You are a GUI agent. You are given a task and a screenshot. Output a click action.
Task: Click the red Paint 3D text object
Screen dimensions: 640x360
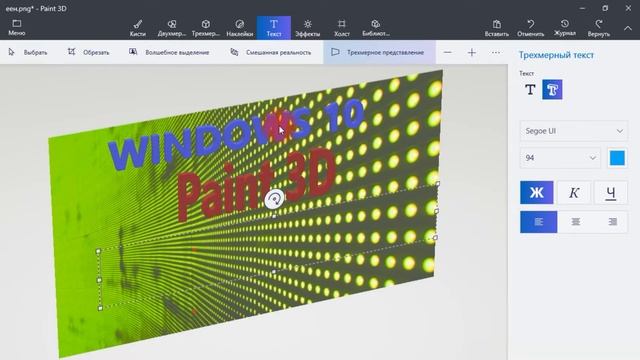[256, 184]
